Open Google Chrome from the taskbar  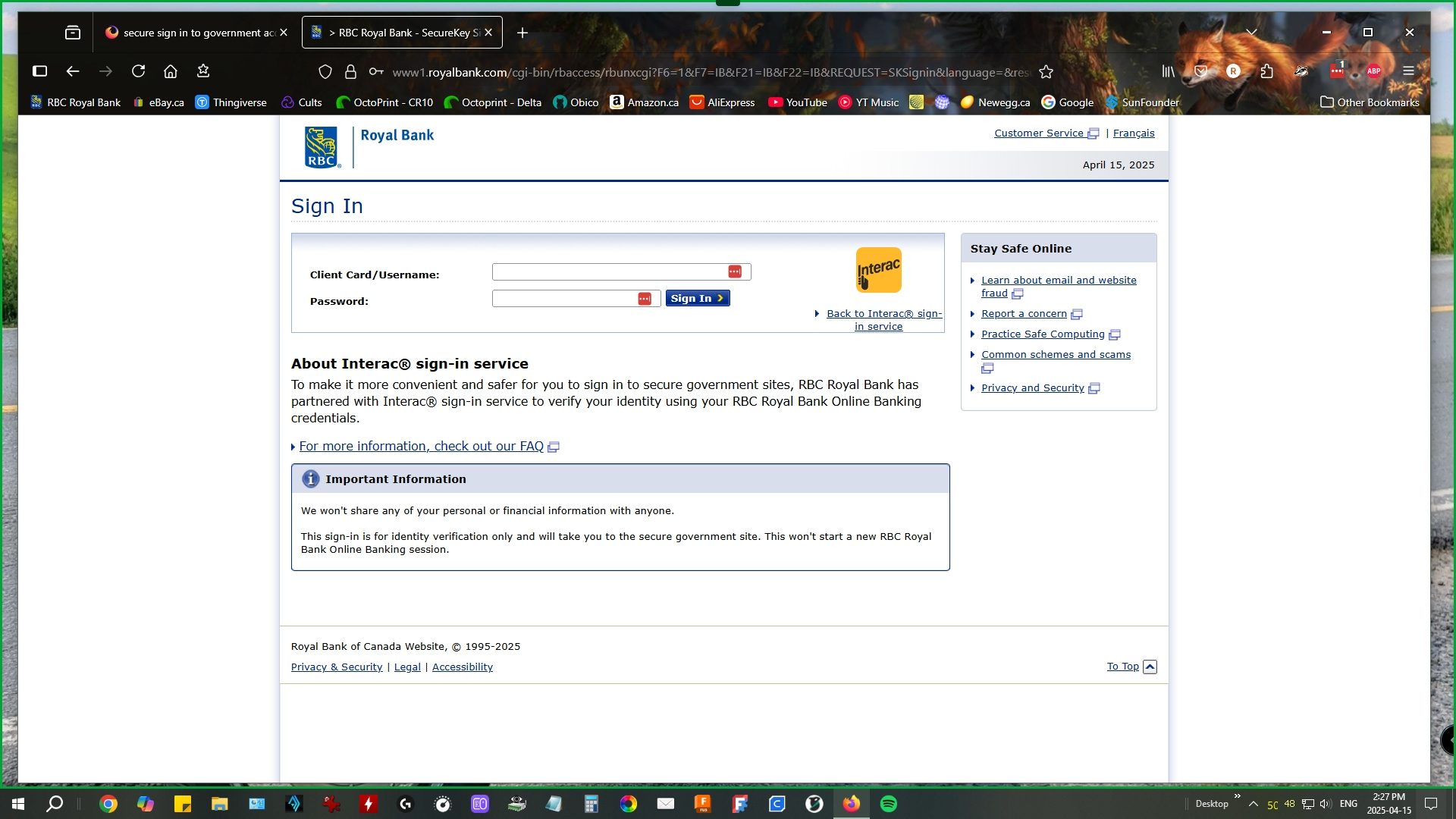click(x=108, y=804)
